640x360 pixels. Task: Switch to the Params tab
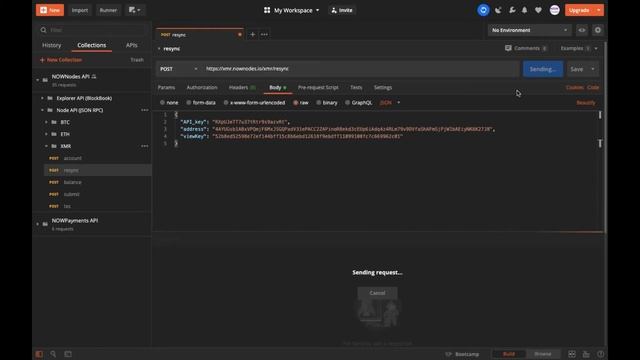tap(166, 87)
